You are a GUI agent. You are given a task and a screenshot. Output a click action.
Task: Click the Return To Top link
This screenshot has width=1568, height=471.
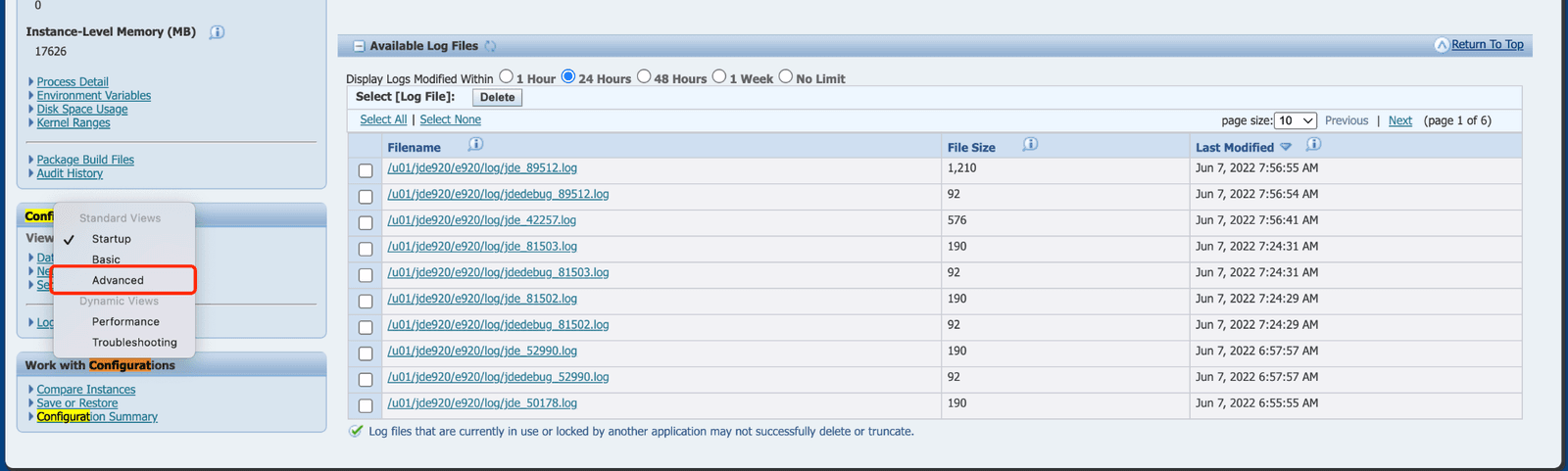coord(1487,44)
